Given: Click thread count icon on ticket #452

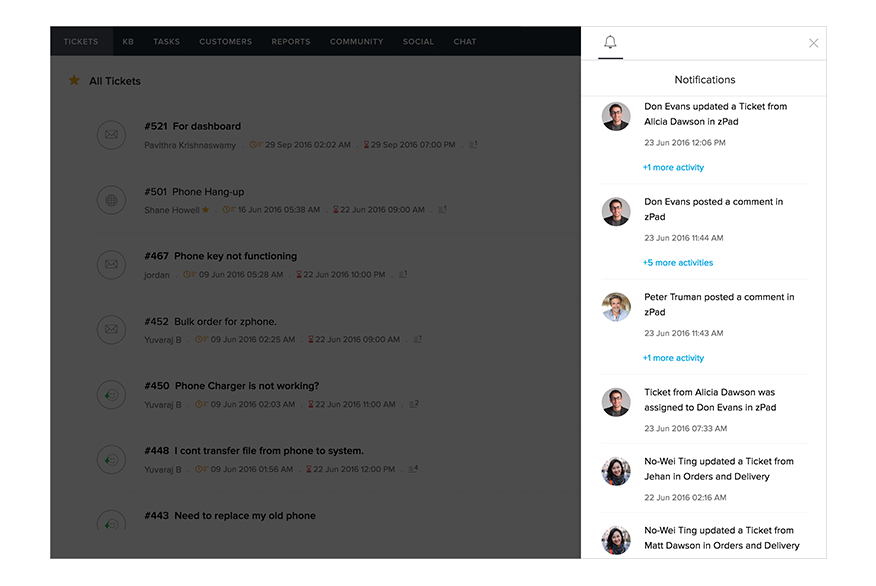Looking at the screenshot, I should [417, 339].
